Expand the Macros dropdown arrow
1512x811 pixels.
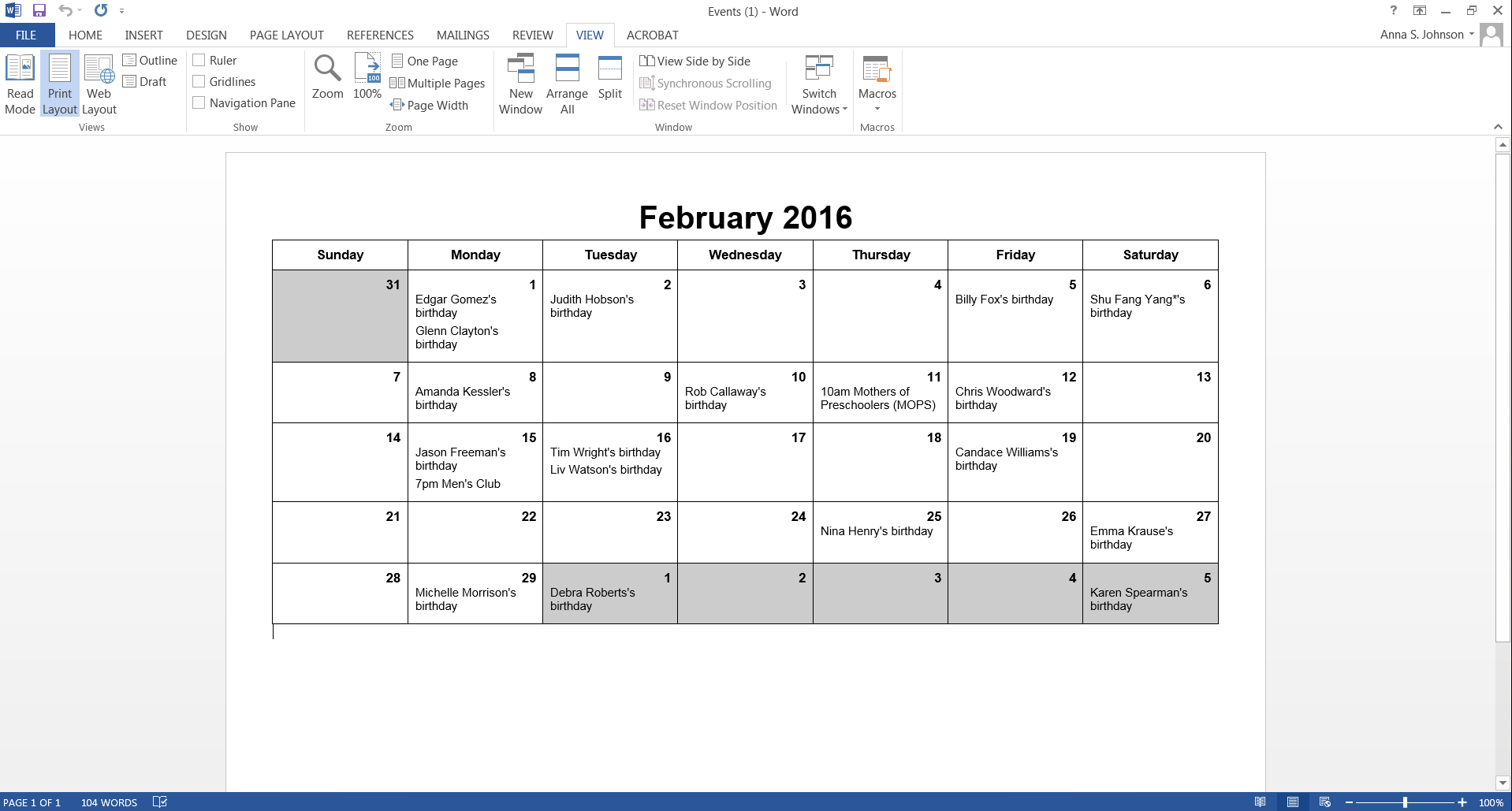[877, 109]
